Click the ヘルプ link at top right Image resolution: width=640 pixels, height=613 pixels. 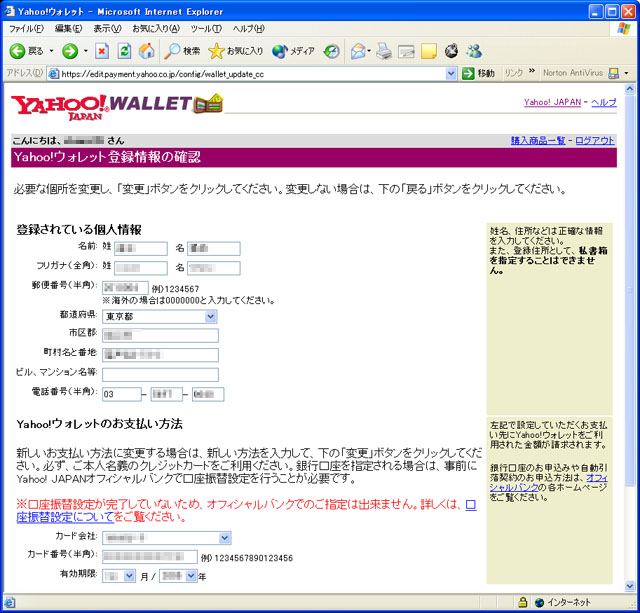pos(604,102)
